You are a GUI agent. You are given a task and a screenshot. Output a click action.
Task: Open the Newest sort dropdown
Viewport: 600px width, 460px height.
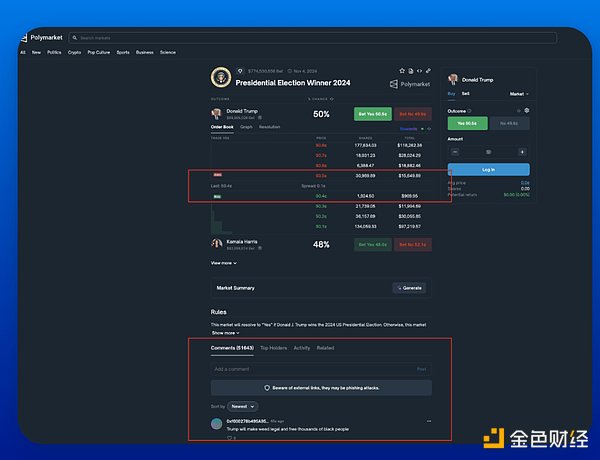click(242, 406)
